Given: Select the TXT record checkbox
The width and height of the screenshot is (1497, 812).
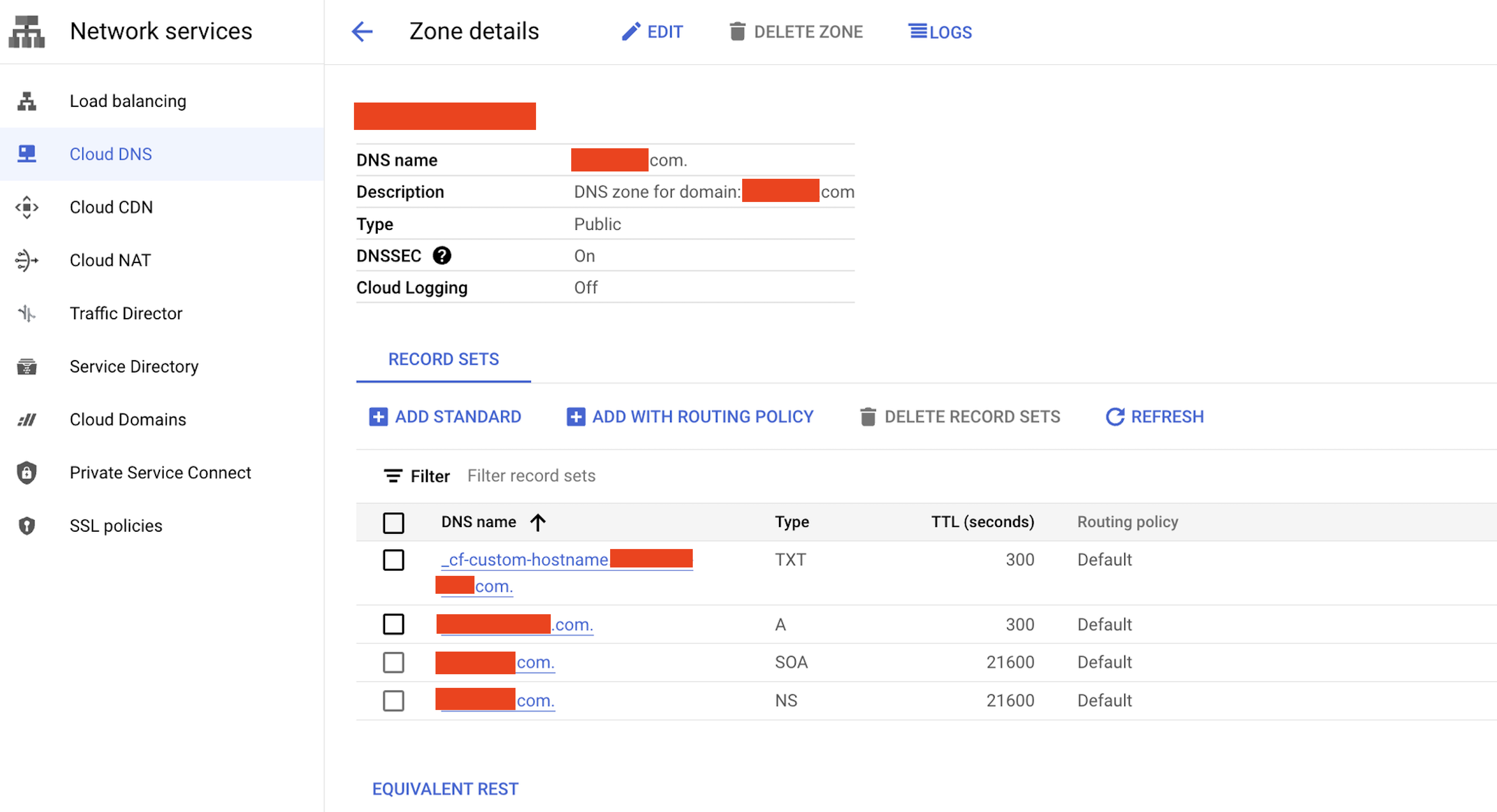Looking at the screenshot, I should click(x=393, y=560).
